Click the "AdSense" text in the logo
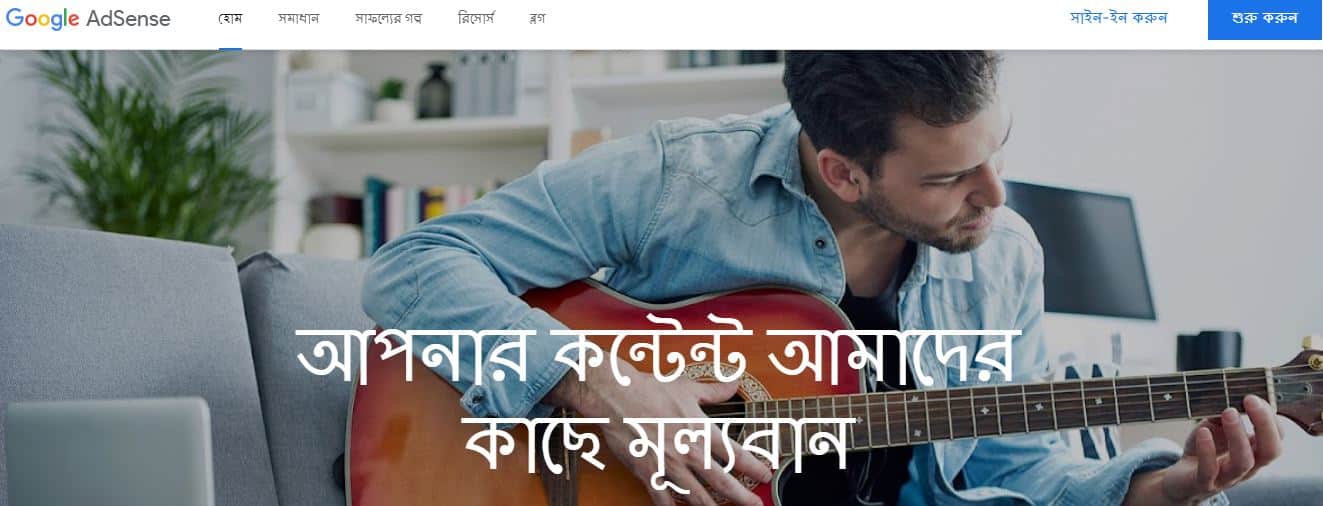The height and width of the screenshot is (506, 1323). pos(128,19)
